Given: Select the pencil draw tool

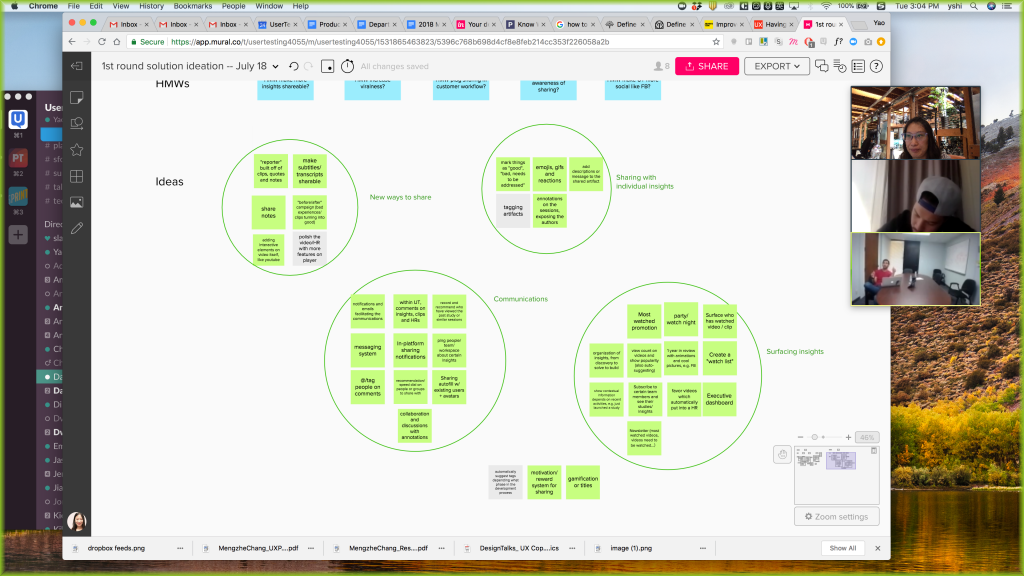Looking at the screenshot, I should click(76, 228).
